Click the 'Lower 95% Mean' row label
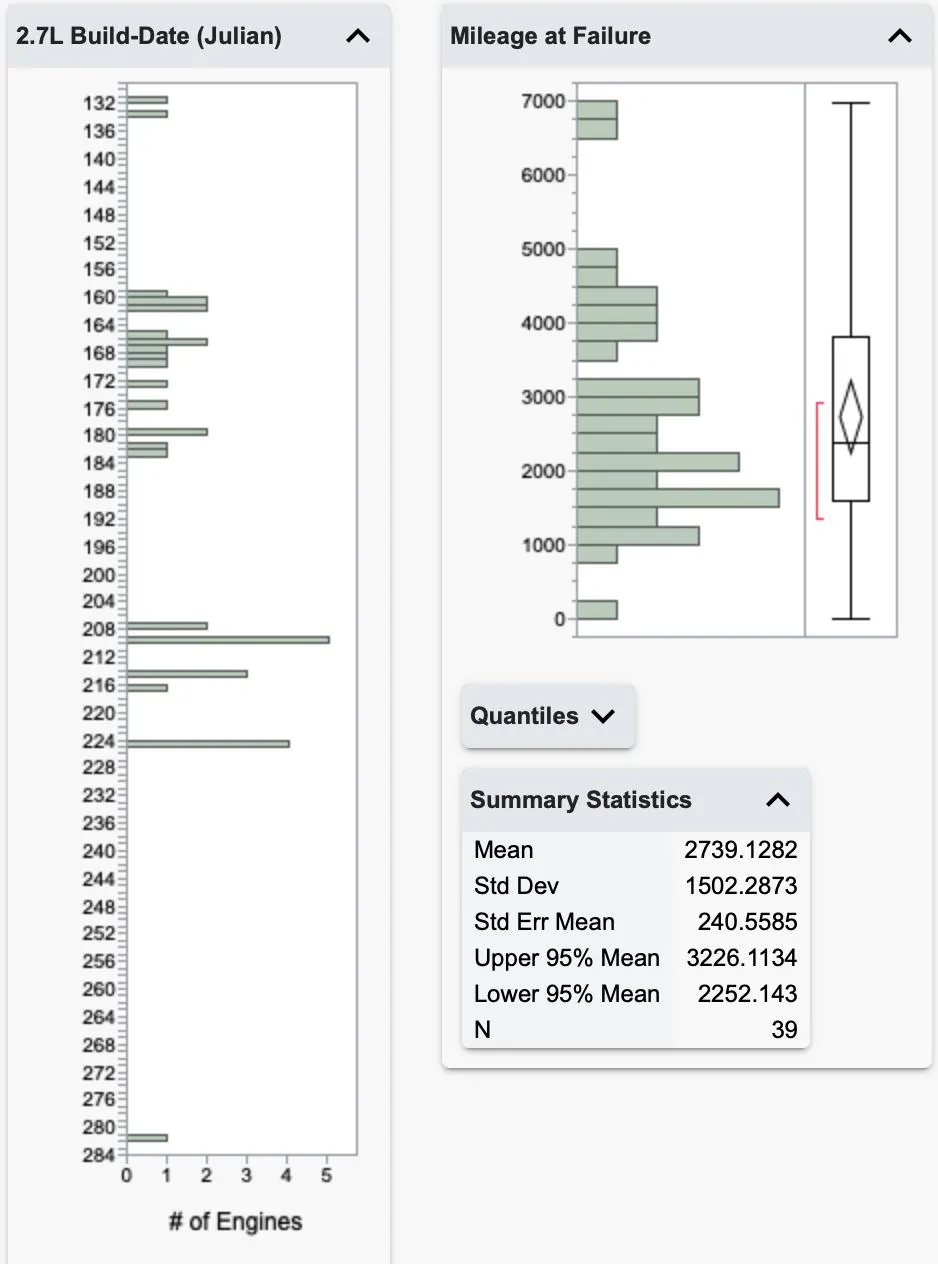Screen dimensions: 938x1264 click(567, 994)
